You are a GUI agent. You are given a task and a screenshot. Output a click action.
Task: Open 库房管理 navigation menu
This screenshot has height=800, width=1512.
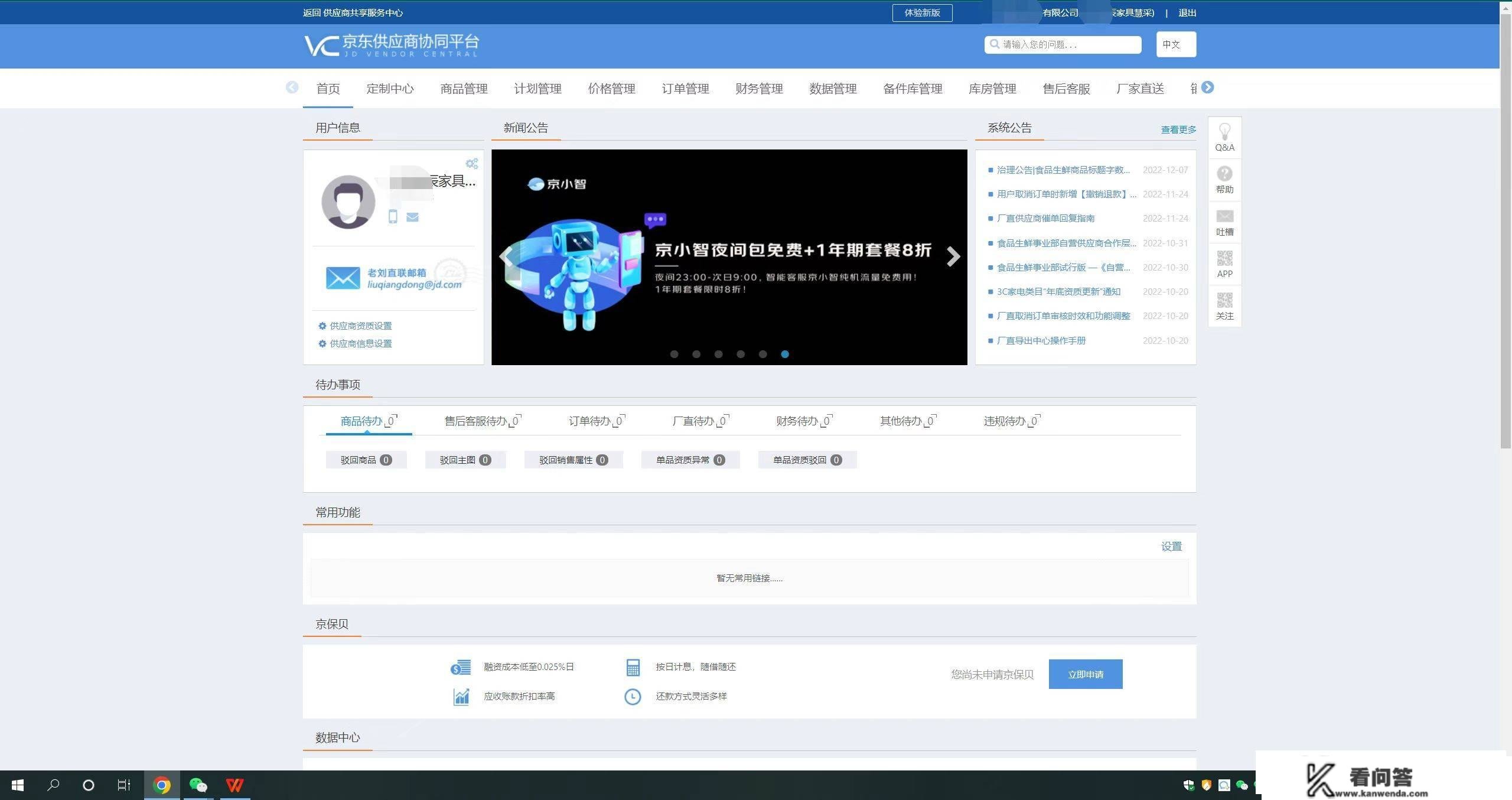(992, 89)
